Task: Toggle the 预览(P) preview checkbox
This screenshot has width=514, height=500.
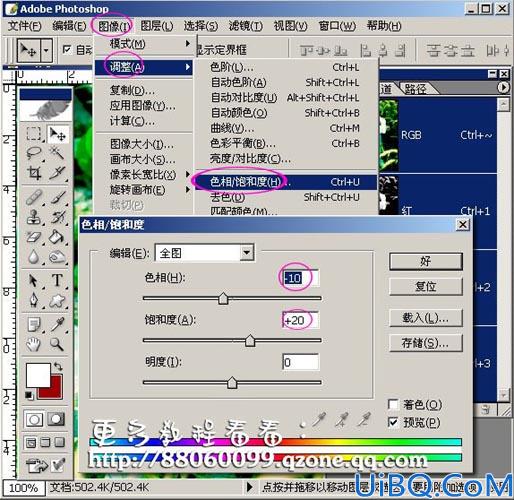Action: click(x=393, y=422)
